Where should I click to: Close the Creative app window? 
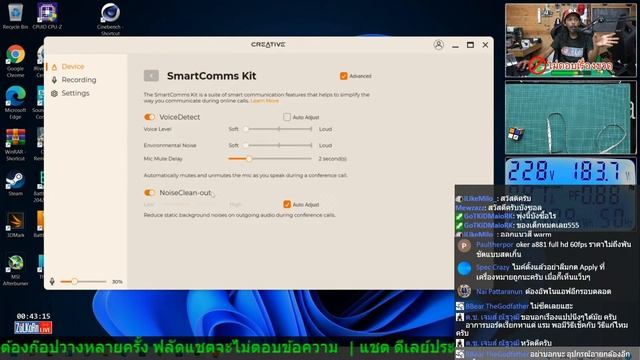tap(485, 45)
